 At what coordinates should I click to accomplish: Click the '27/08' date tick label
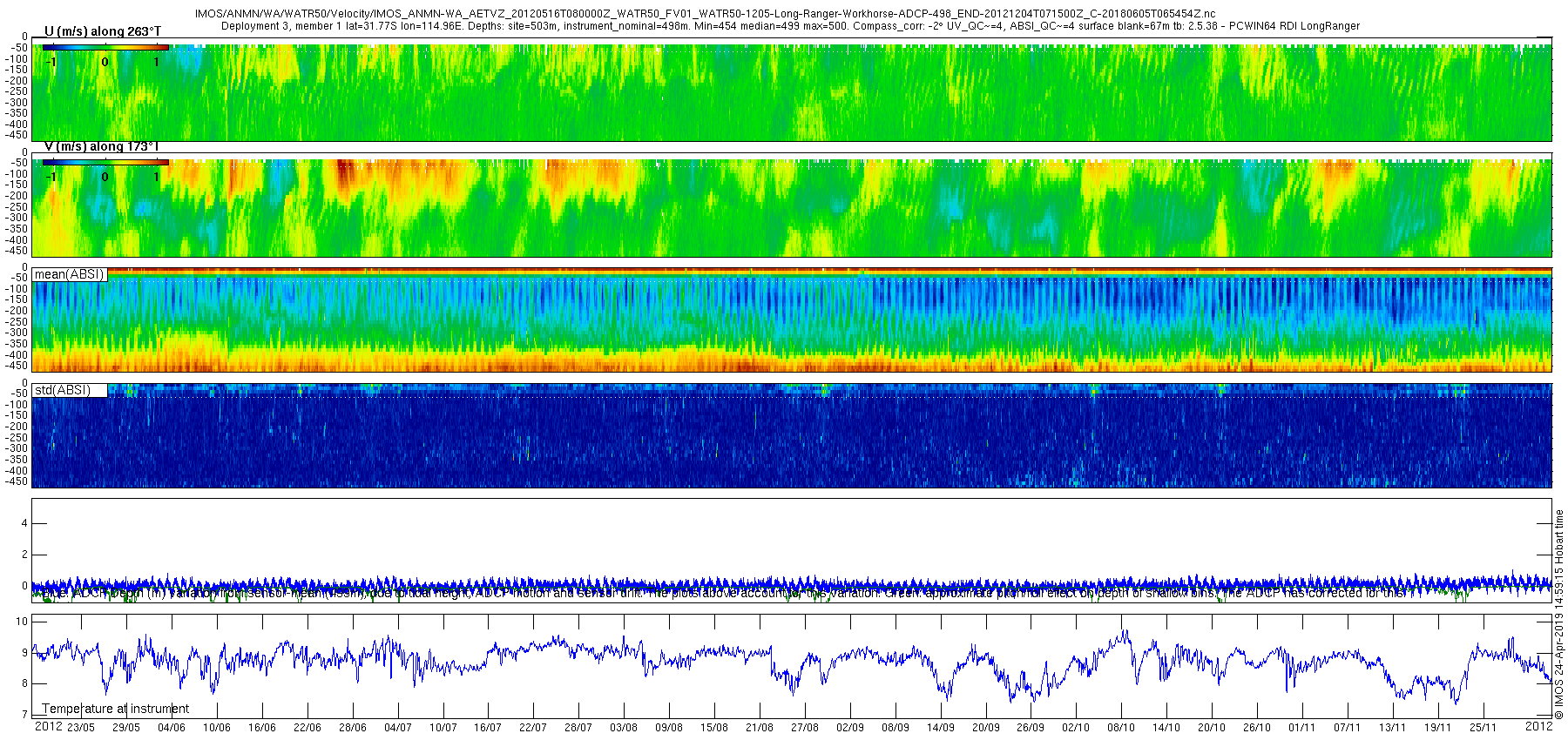(805, 728)
